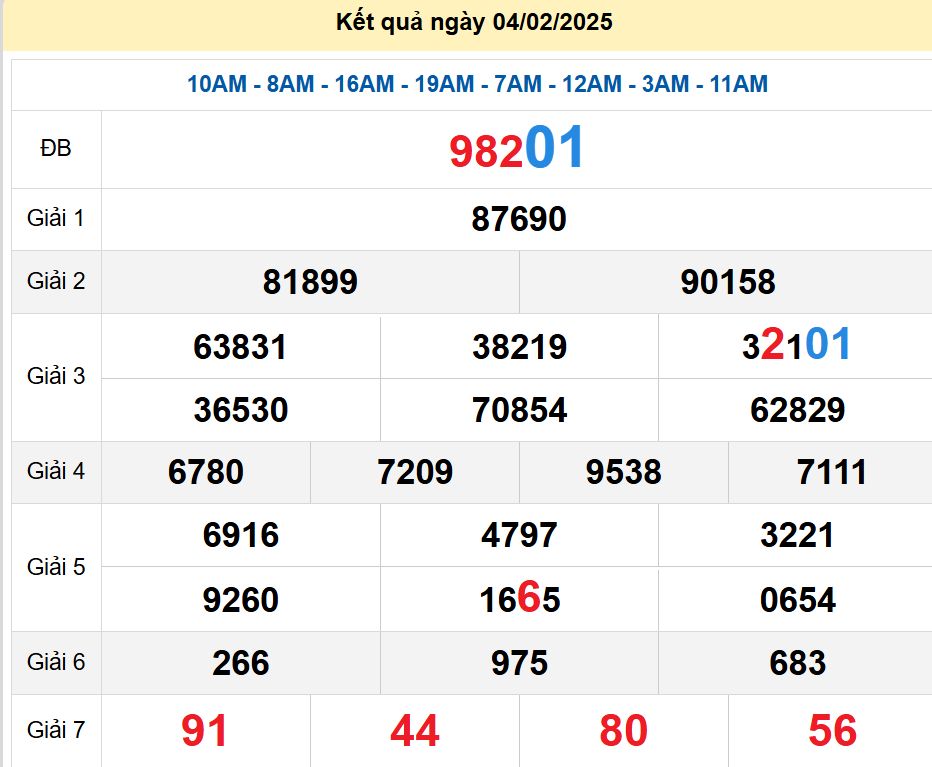Select prize number 87690
This screenshot has width=932, height=767.
pyautogui.click(x=517, y=220)
